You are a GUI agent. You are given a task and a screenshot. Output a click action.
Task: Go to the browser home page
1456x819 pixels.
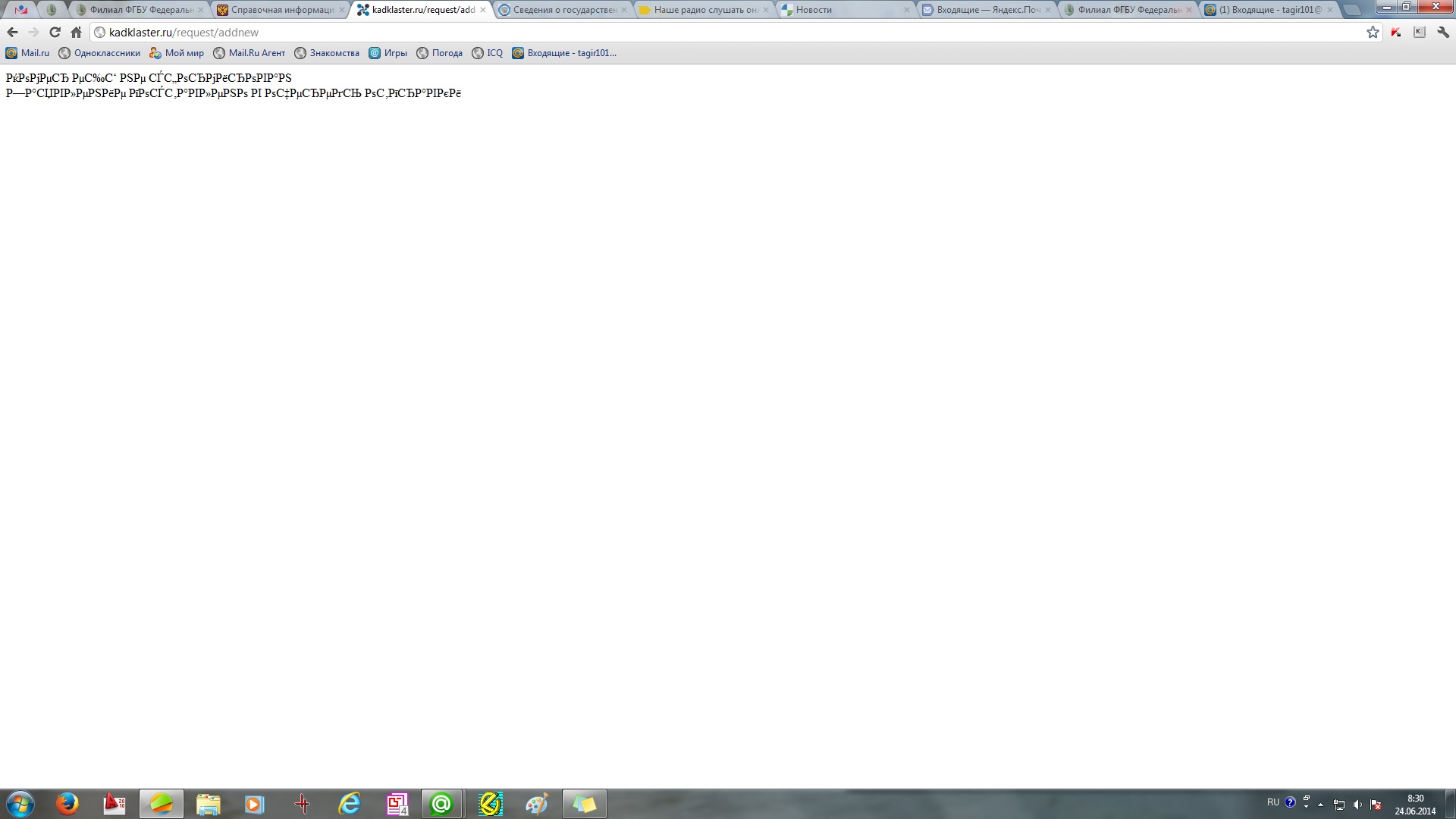click(x=76, y=33)
